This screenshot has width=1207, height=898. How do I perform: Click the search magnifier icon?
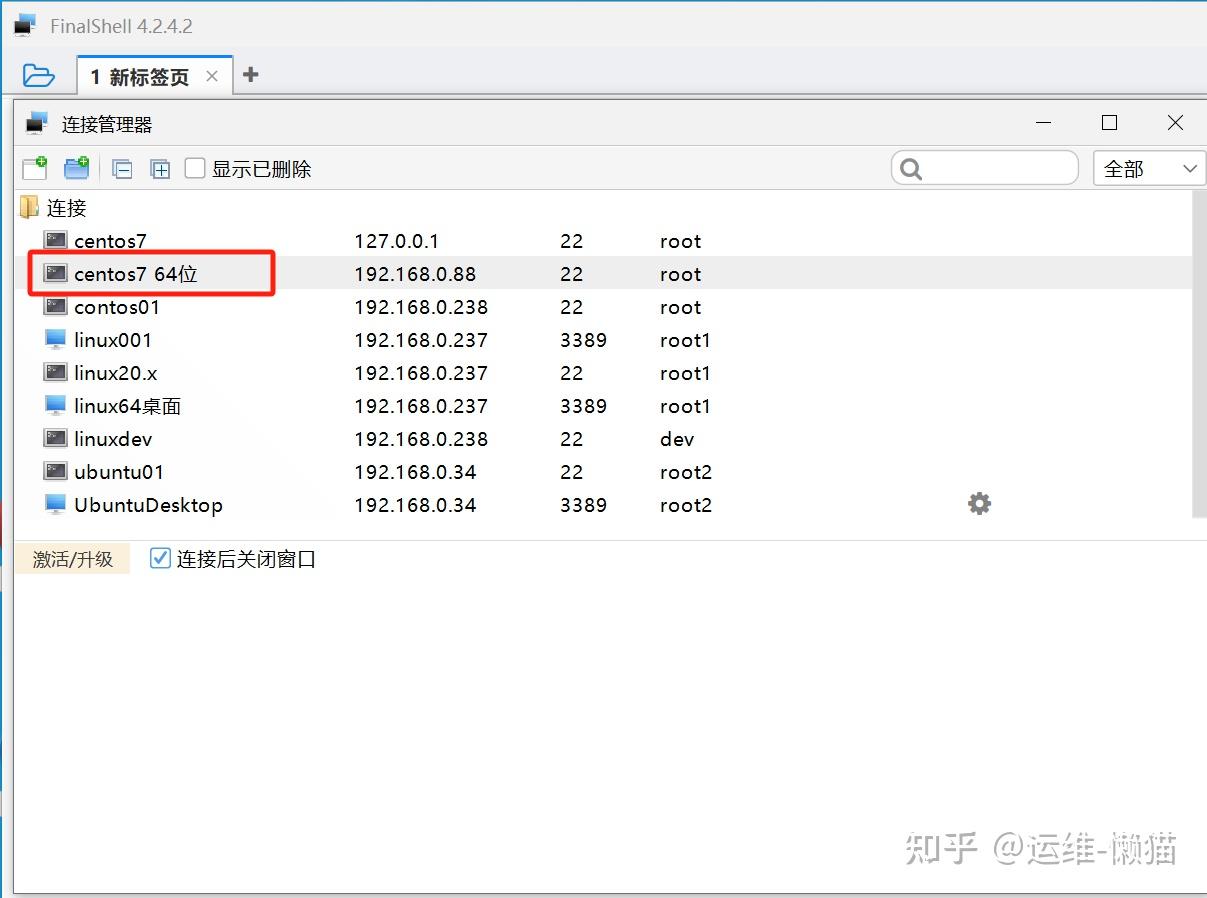coord(911,168)
